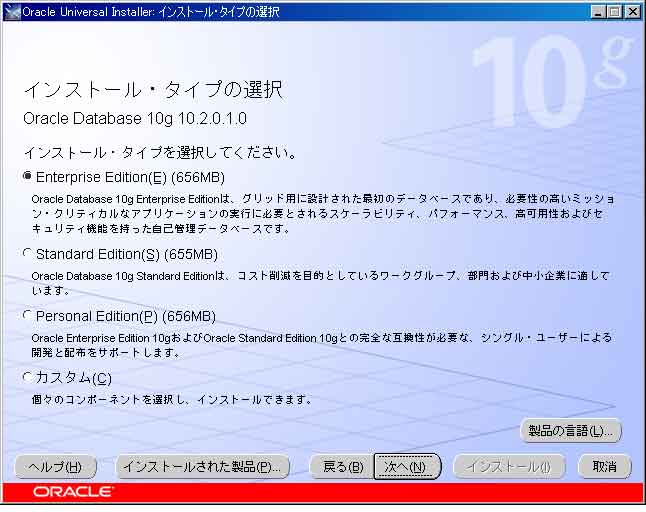The height and width of the screenshot is (512, 646).
Task: Click the ヘルプ(H) help button
Action: [56, 467]
